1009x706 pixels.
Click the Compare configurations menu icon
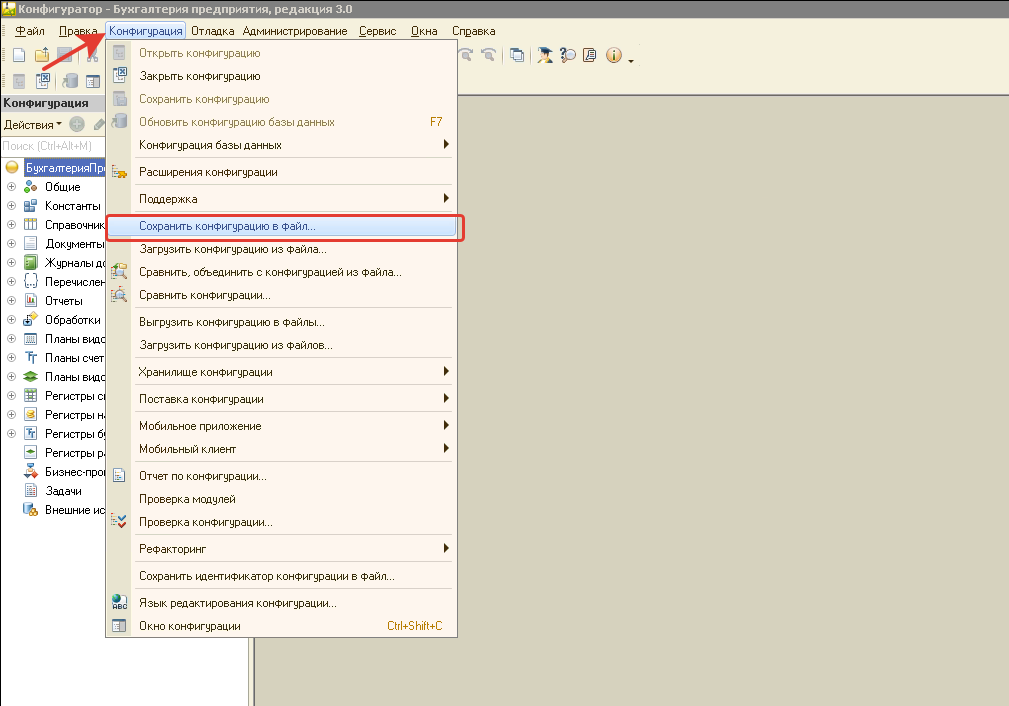click(x=119, y=295)
